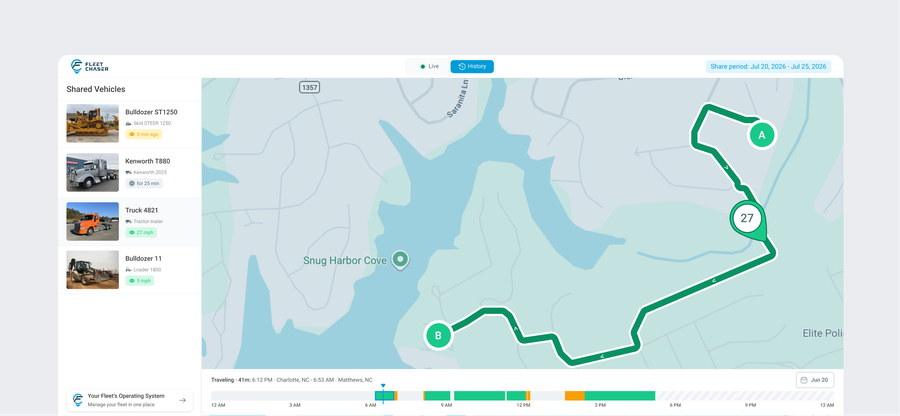Select the orange idle segment before 3 PM

pyautogui.click(x=575, y=396)
